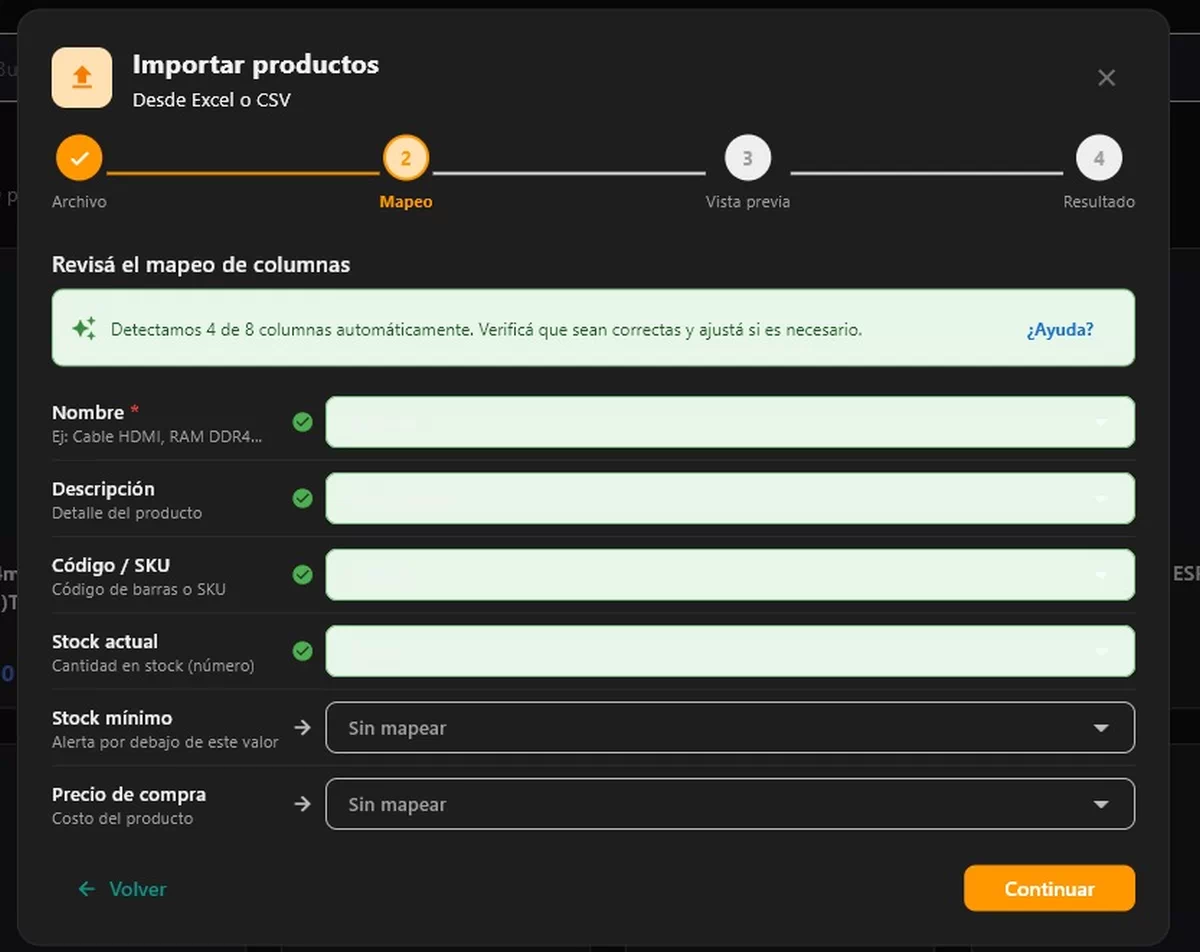
Task: Click the 'Importar productos' title text
Action: coord(256,65)
